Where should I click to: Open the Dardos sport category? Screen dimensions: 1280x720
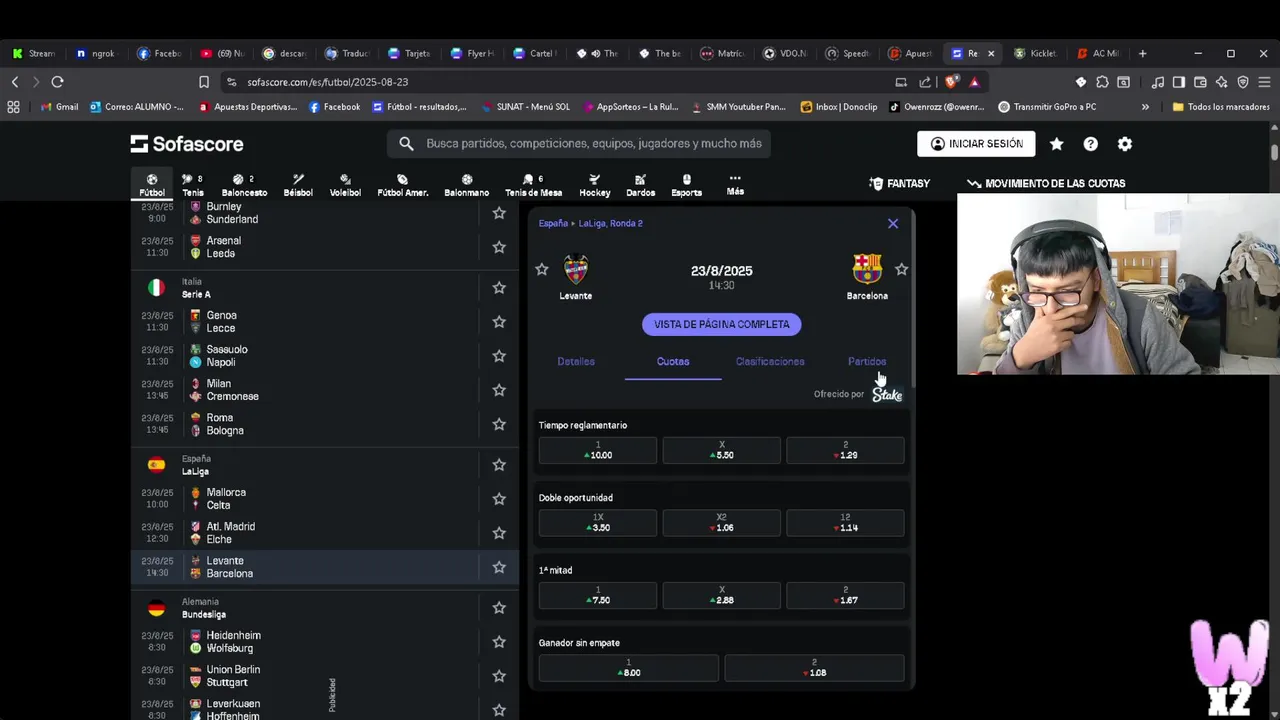click(x=640, y=185)
